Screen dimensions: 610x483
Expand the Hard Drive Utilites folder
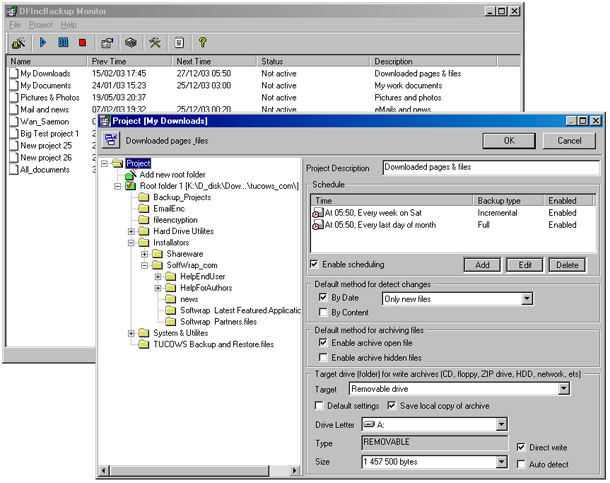[x=131, y=231]
